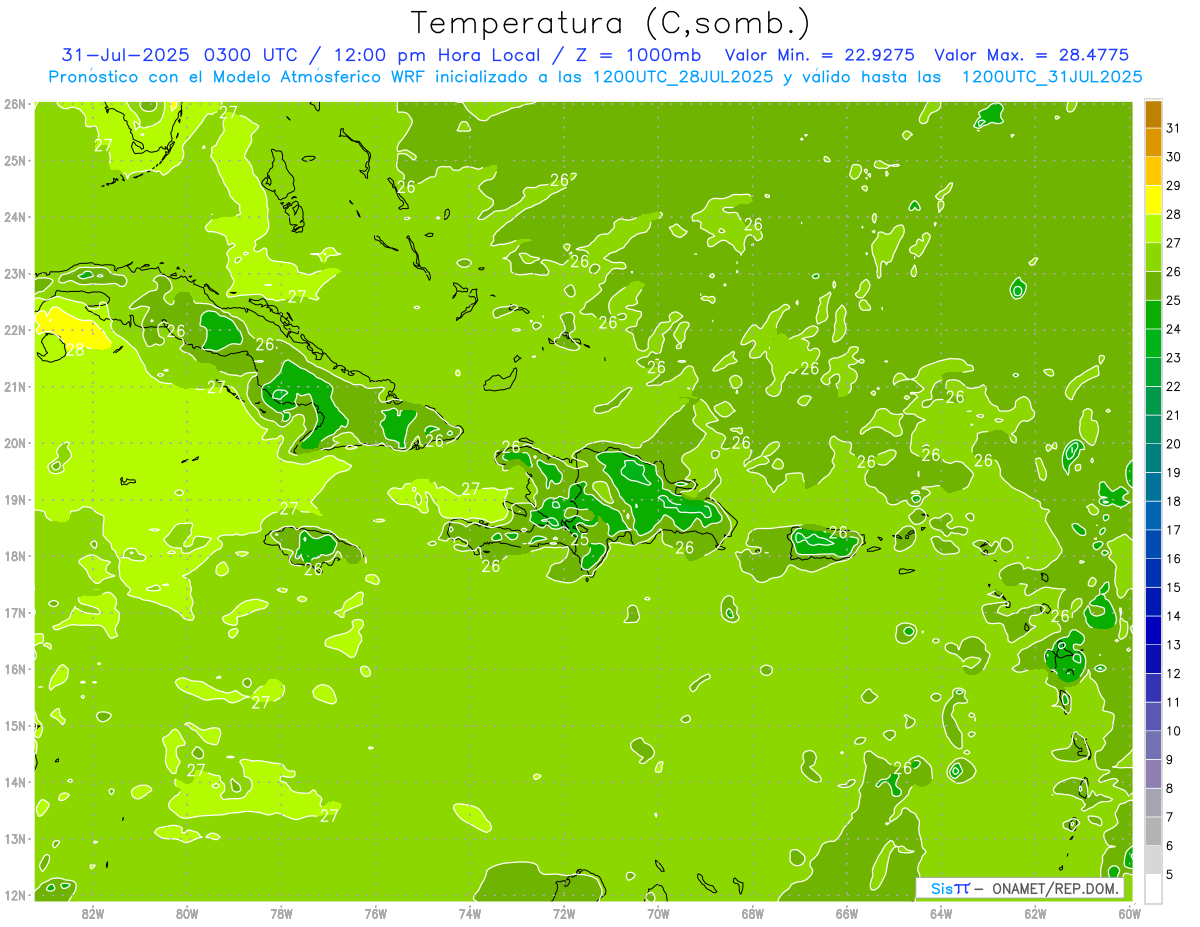Click the yellow swatch between 28 and 29
The image size is (1200, 927).
pos(1153,200)
